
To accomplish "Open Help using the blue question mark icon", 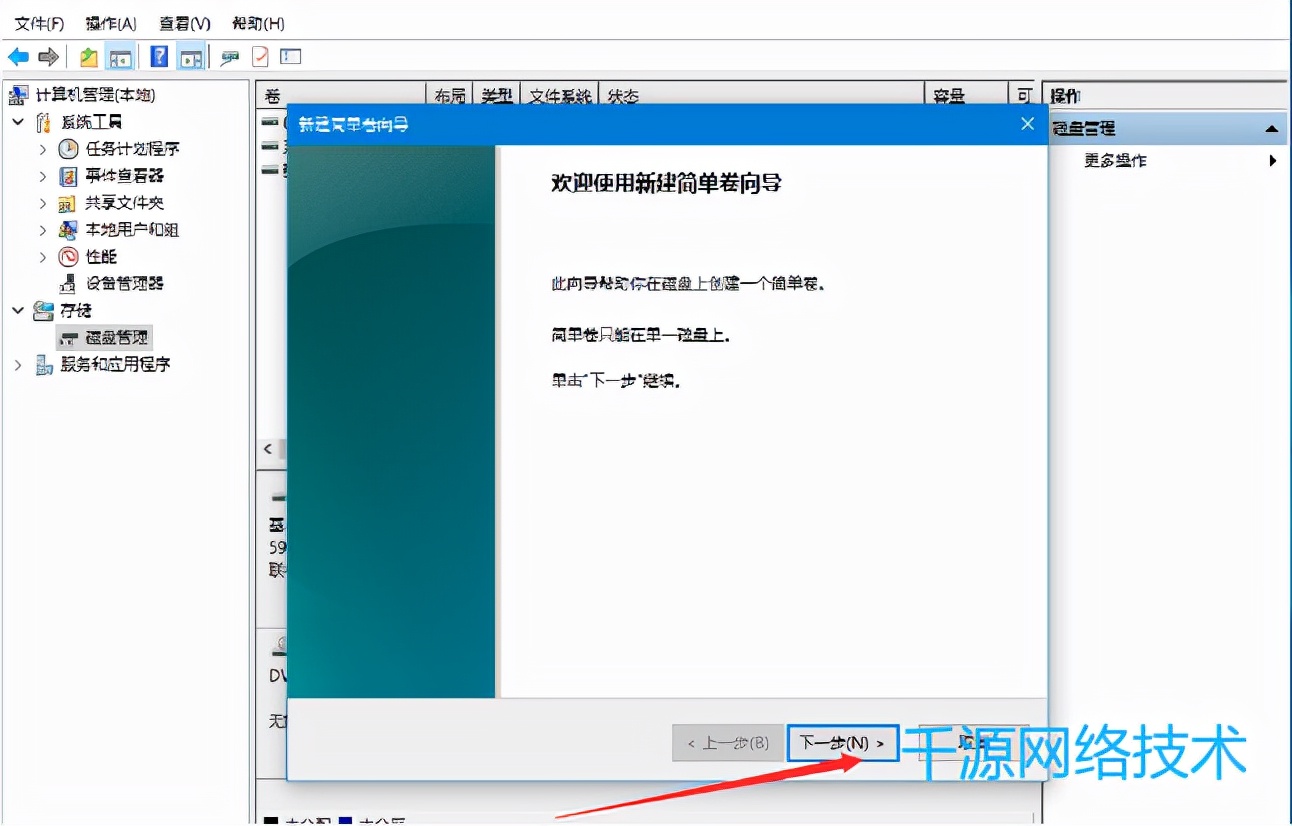I will 158,57.
